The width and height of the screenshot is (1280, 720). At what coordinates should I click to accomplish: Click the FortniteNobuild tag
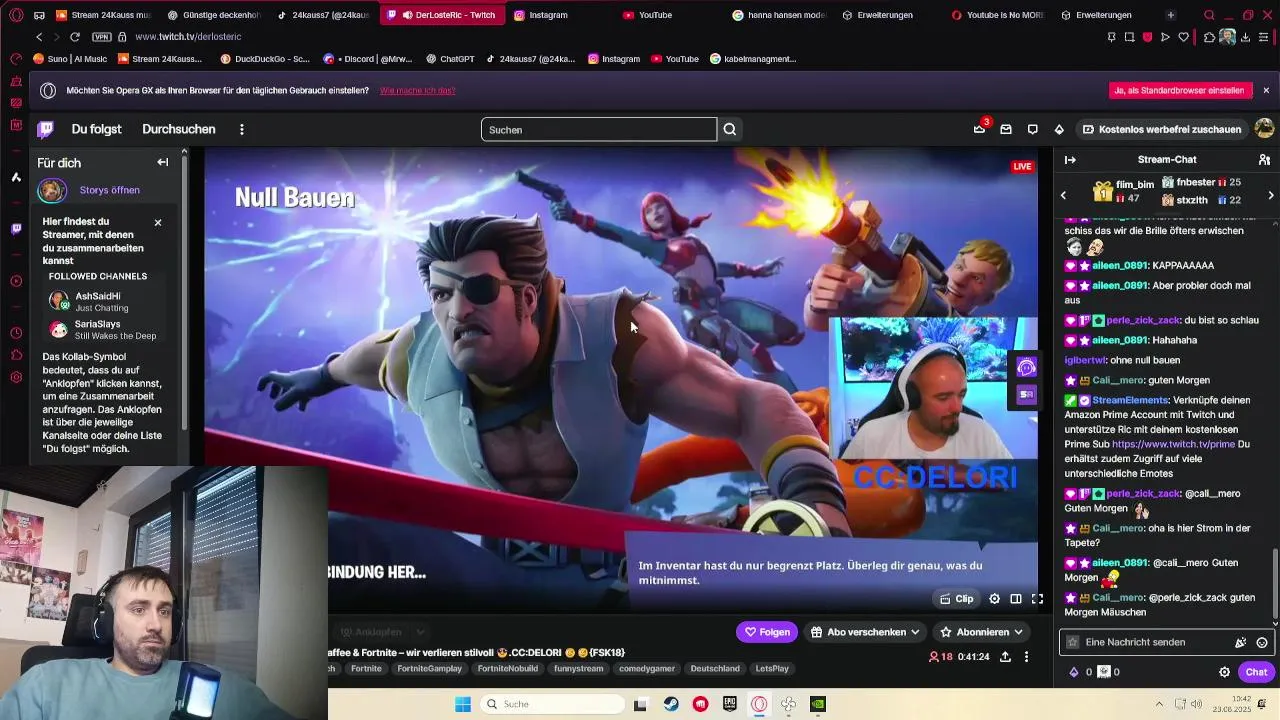[x=507, y=668]
